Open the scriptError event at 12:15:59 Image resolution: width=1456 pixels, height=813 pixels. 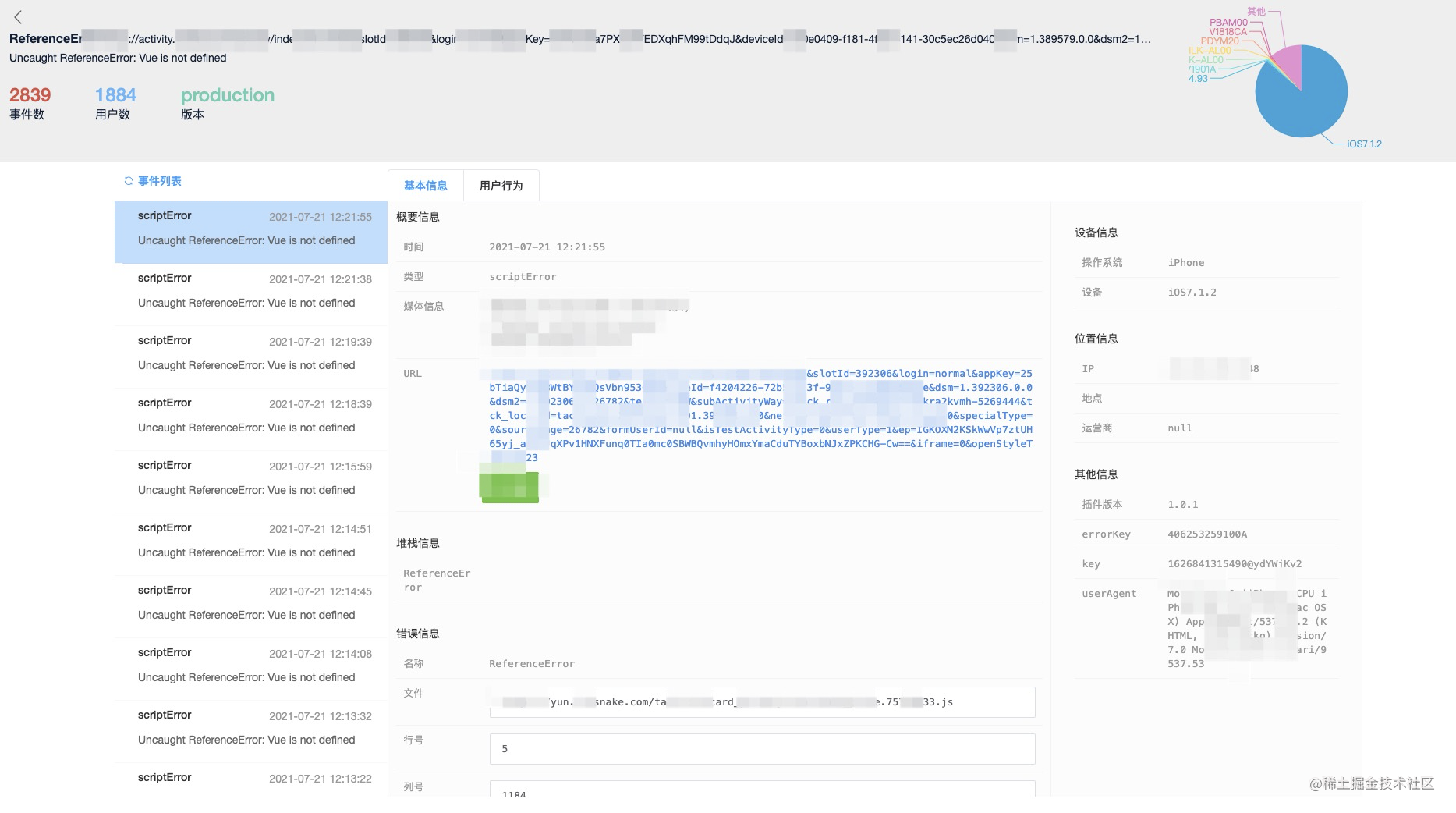tap(251, 481)
